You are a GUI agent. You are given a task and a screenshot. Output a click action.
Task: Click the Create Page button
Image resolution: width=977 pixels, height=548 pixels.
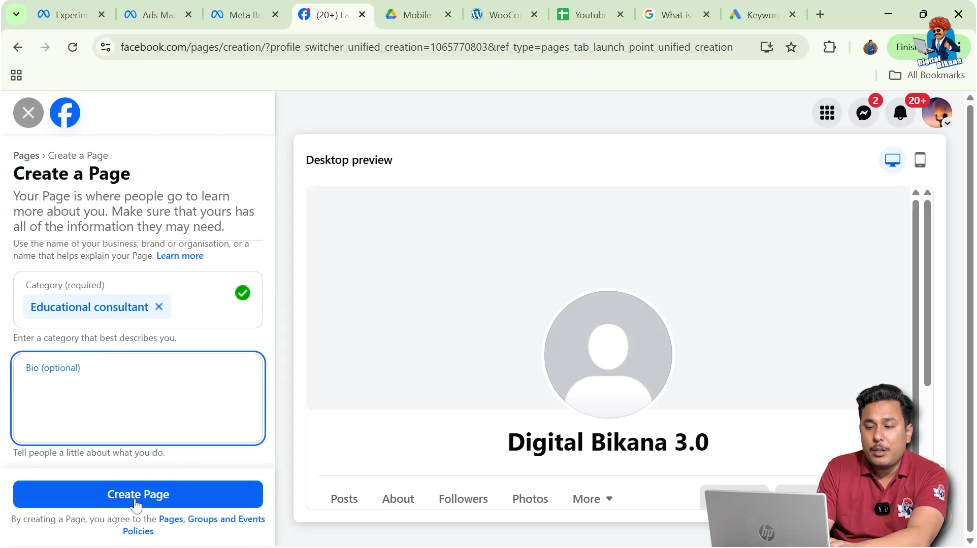[138, 494]
